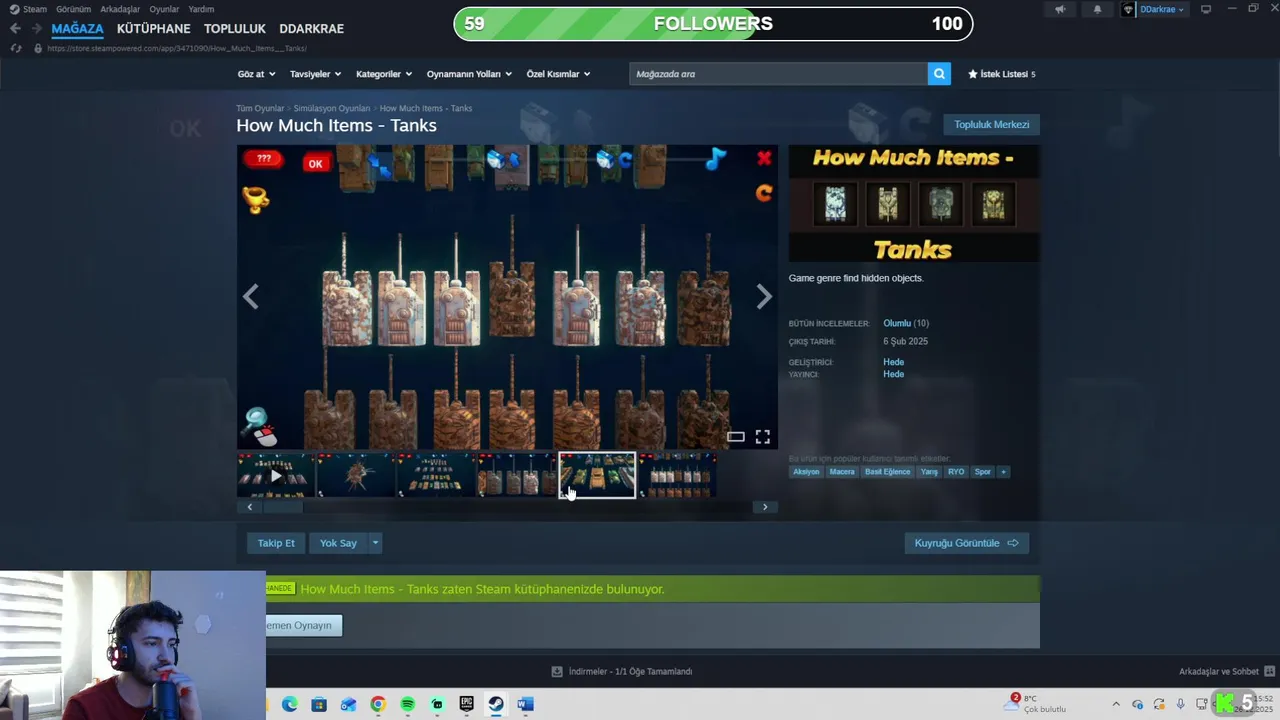Reload the store page via refresh icon
The width and height of the screenshot is (1280, 720).
coord(15,48)
